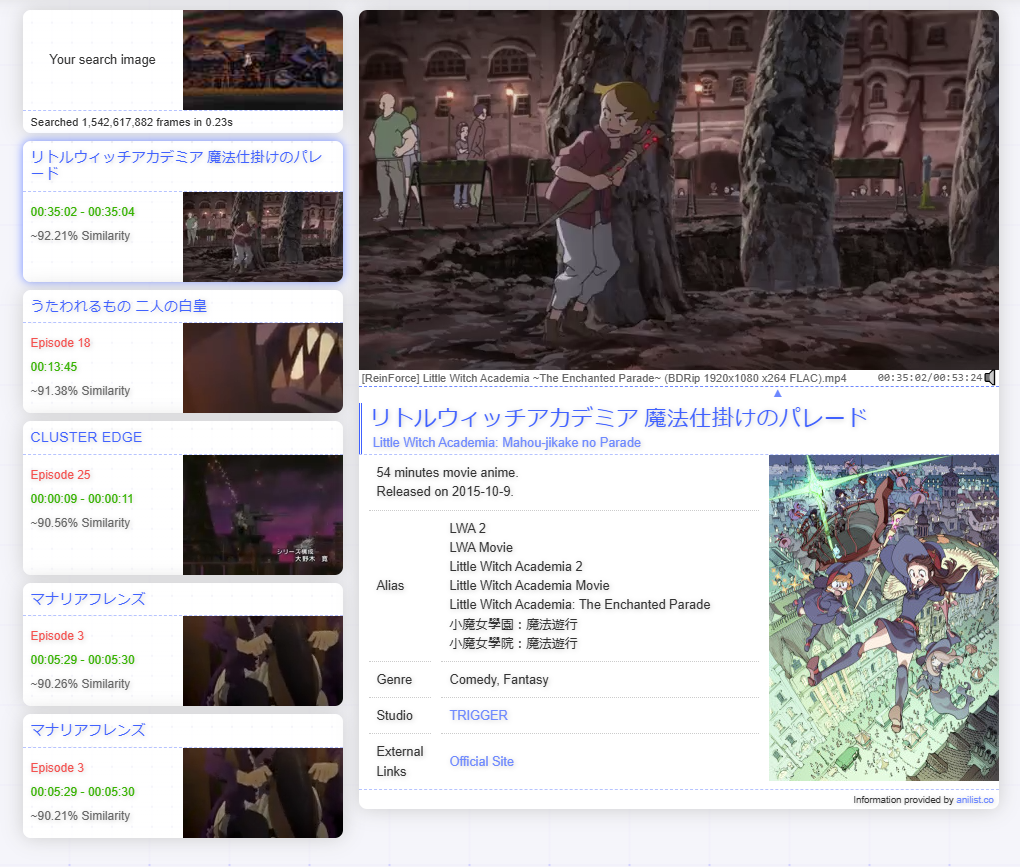
Task: Click the Episode 25 label
Action: click(60, 475)
